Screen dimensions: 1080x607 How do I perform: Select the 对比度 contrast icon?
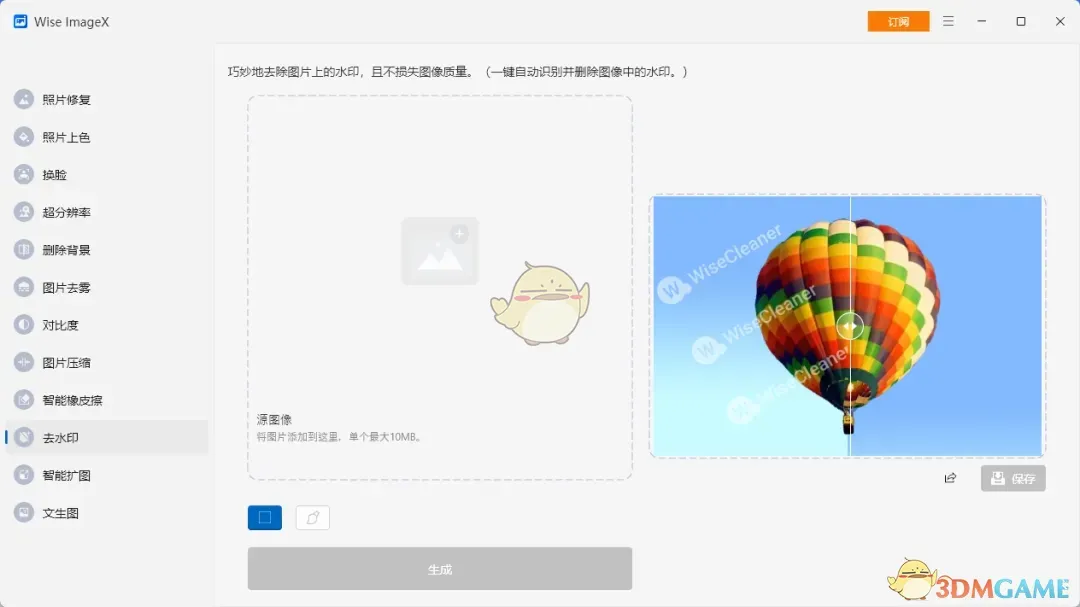(23, 325)
